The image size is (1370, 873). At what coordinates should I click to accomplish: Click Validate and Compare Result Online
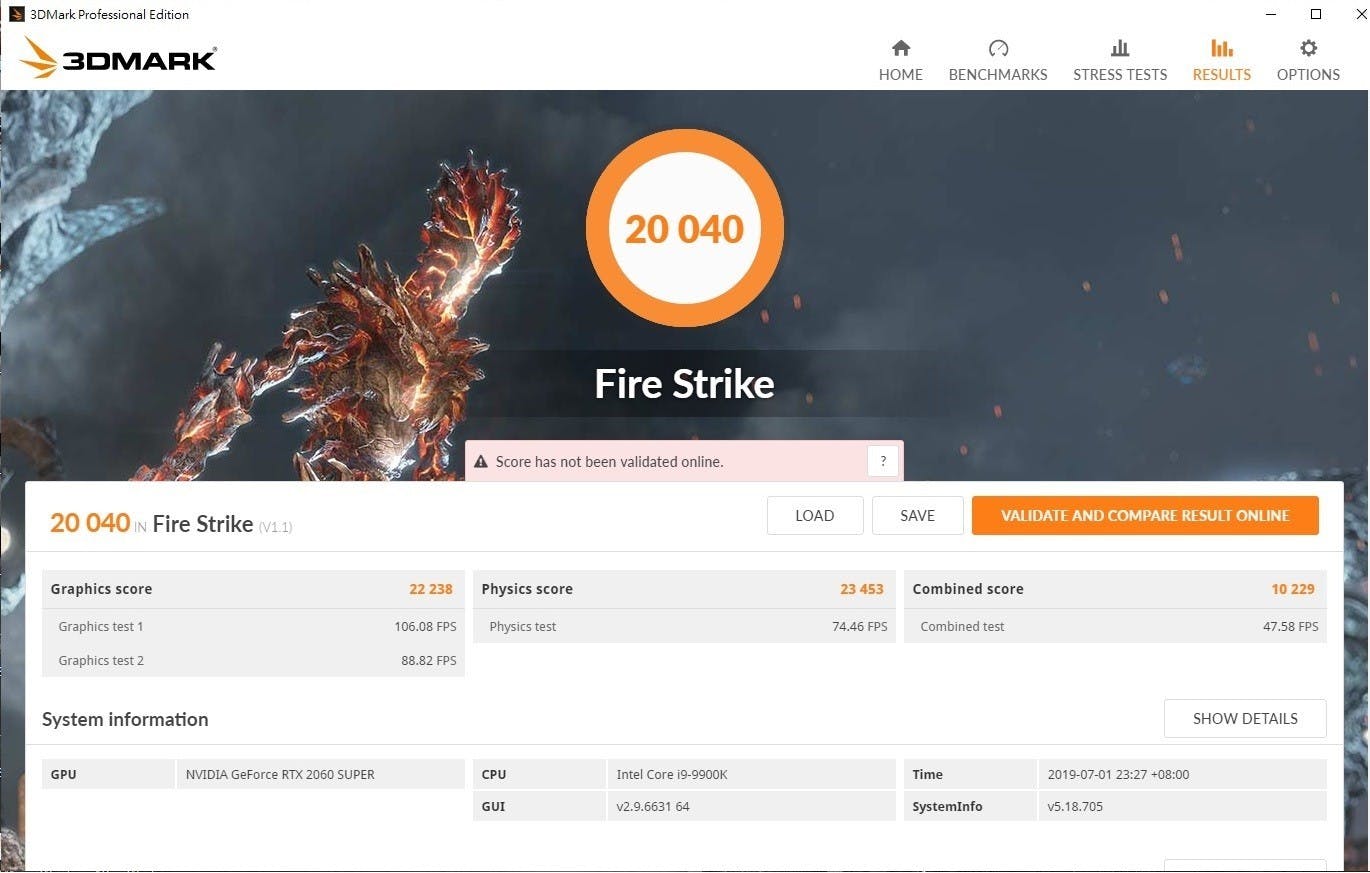(1145, 516)
